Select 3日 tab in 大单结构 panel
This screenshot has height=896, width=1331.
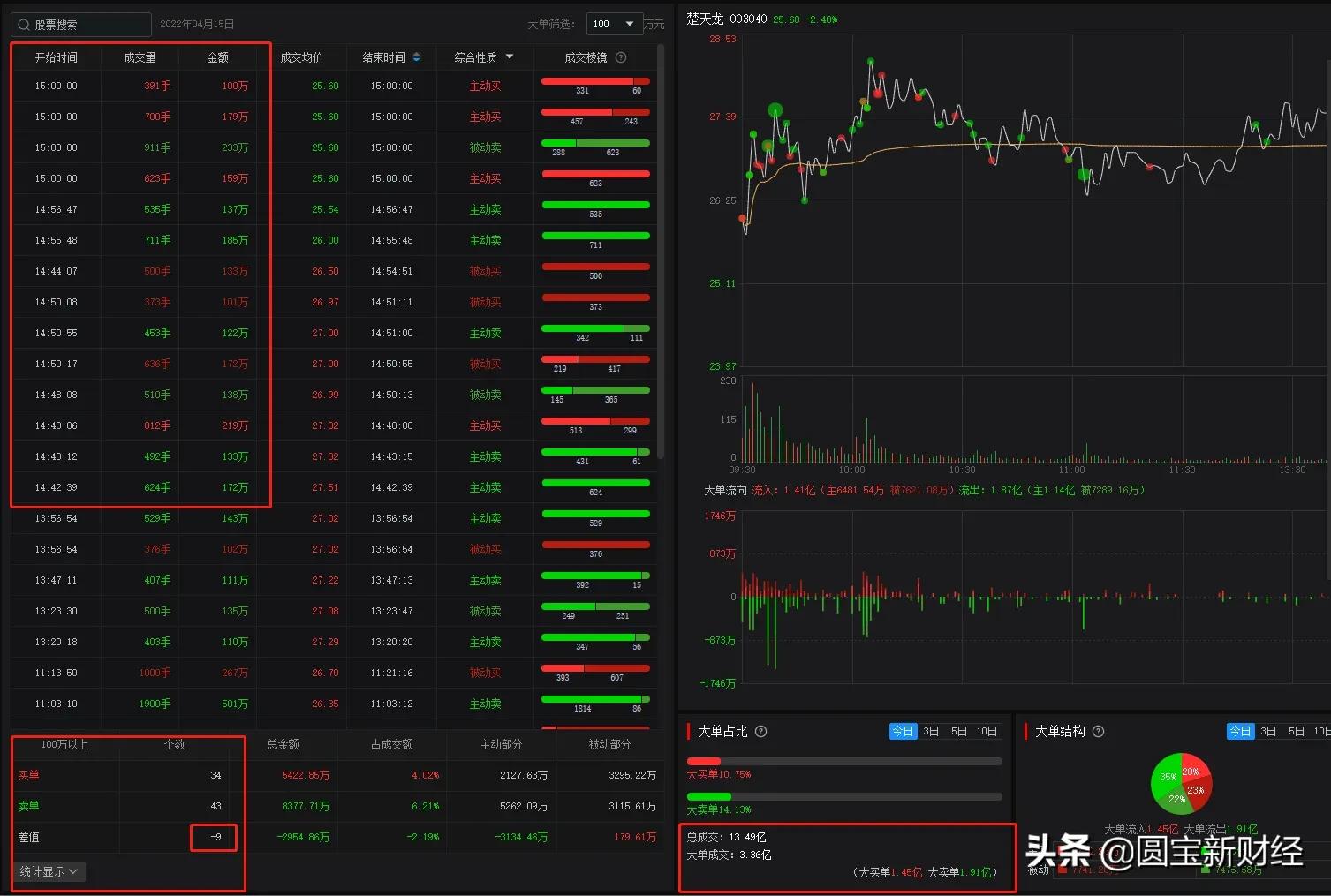(x=1268, y=731)
